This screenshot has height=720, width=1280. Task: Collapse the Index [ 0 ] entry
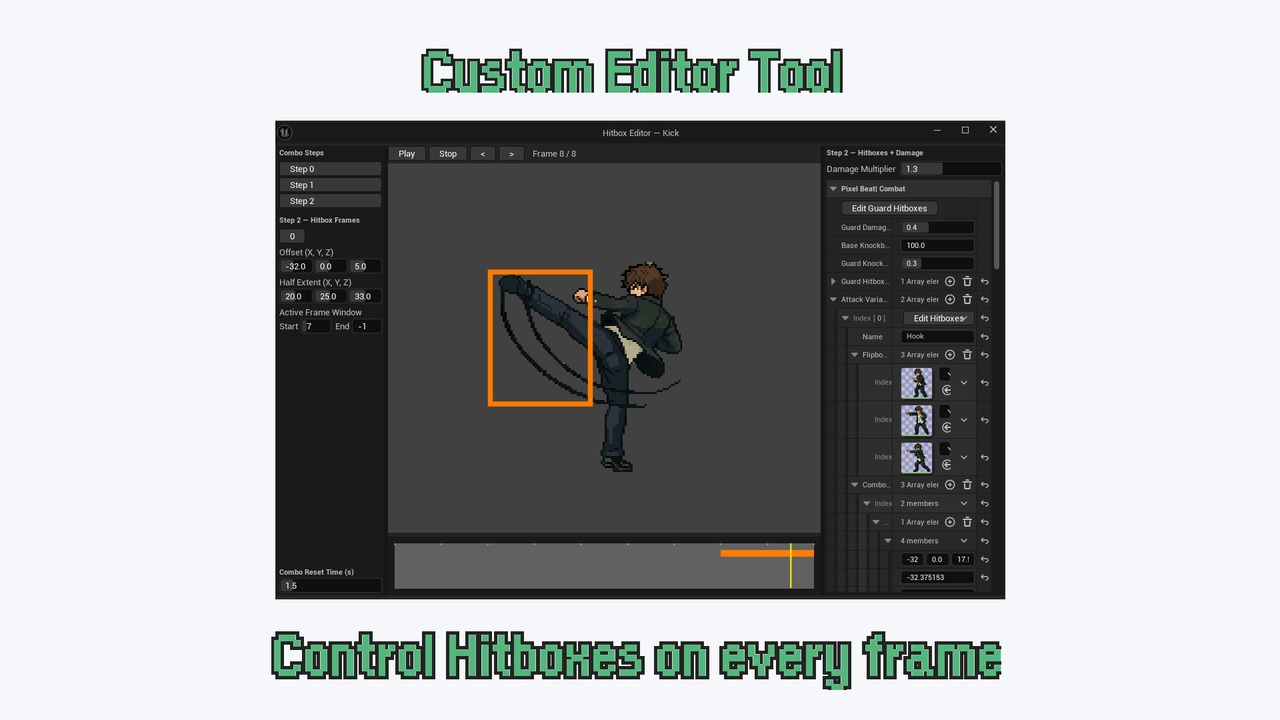[845, 318]
